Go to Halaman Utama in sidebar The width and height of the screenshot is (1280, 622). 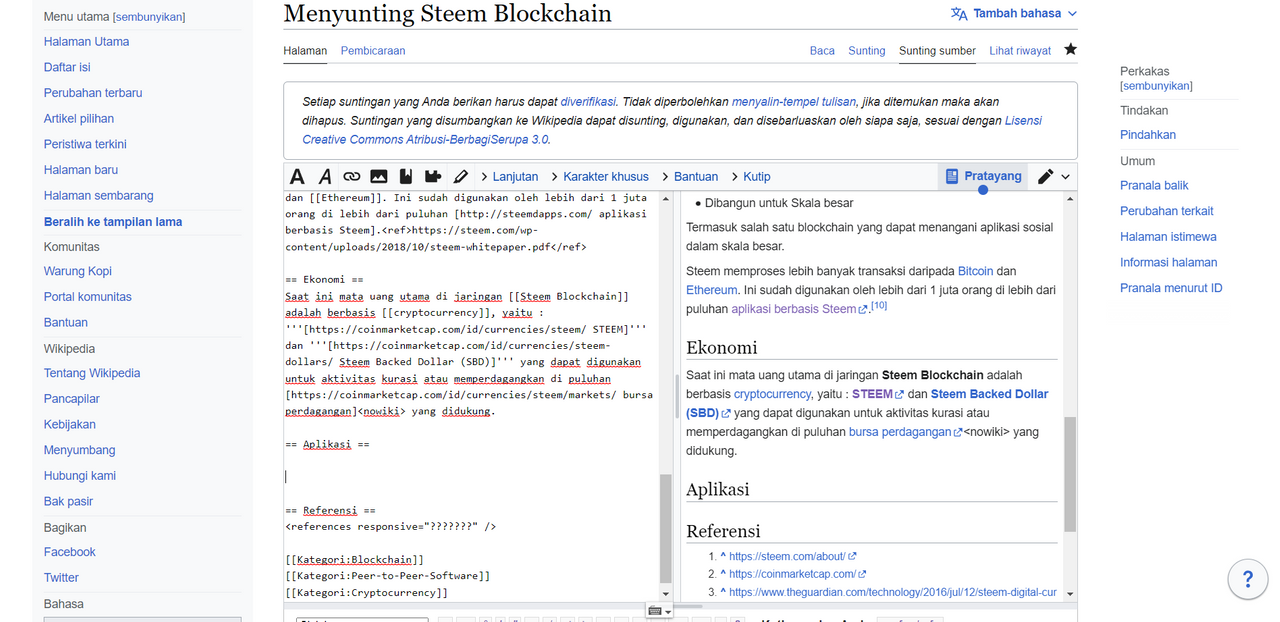tap(86, 42)
